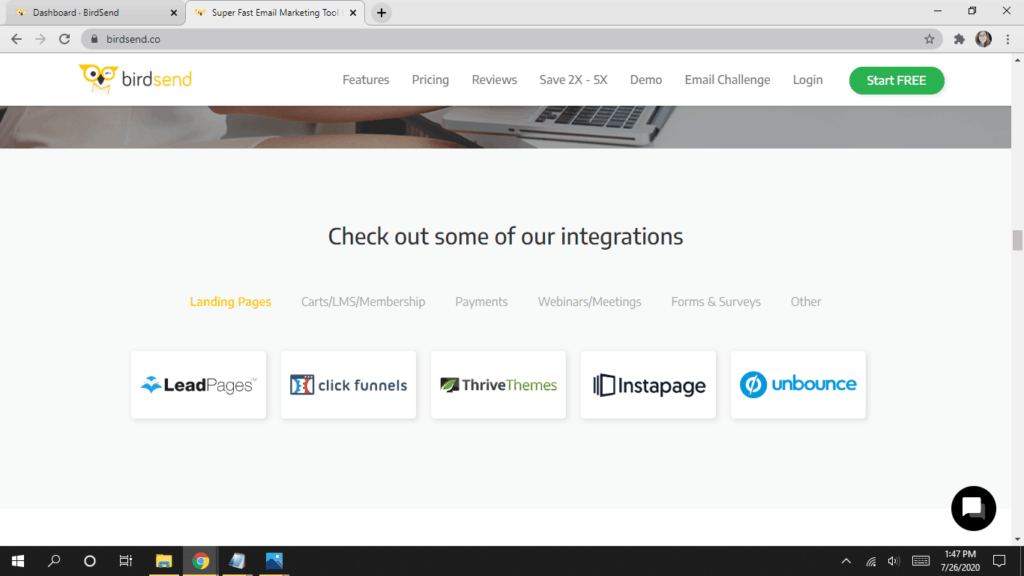Select Landing Pages integrations tab
The image size is (1024, 576).
pyautogui.click(x=231, y=302)
